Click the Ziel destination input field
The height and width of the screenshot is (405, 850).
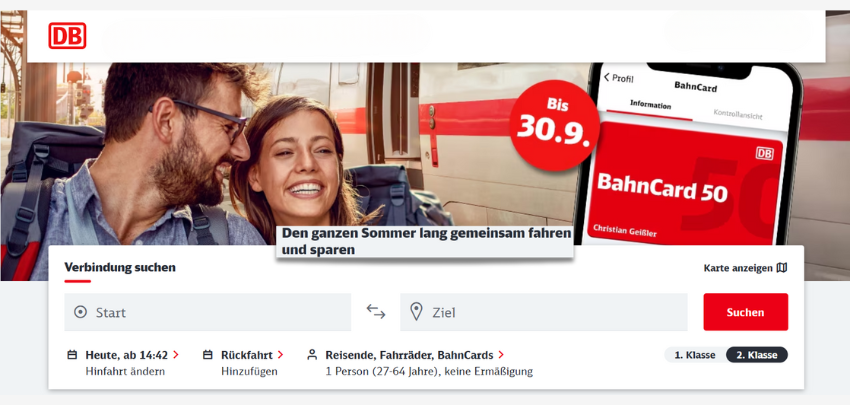pyautogui.click(x=544, y=312)
